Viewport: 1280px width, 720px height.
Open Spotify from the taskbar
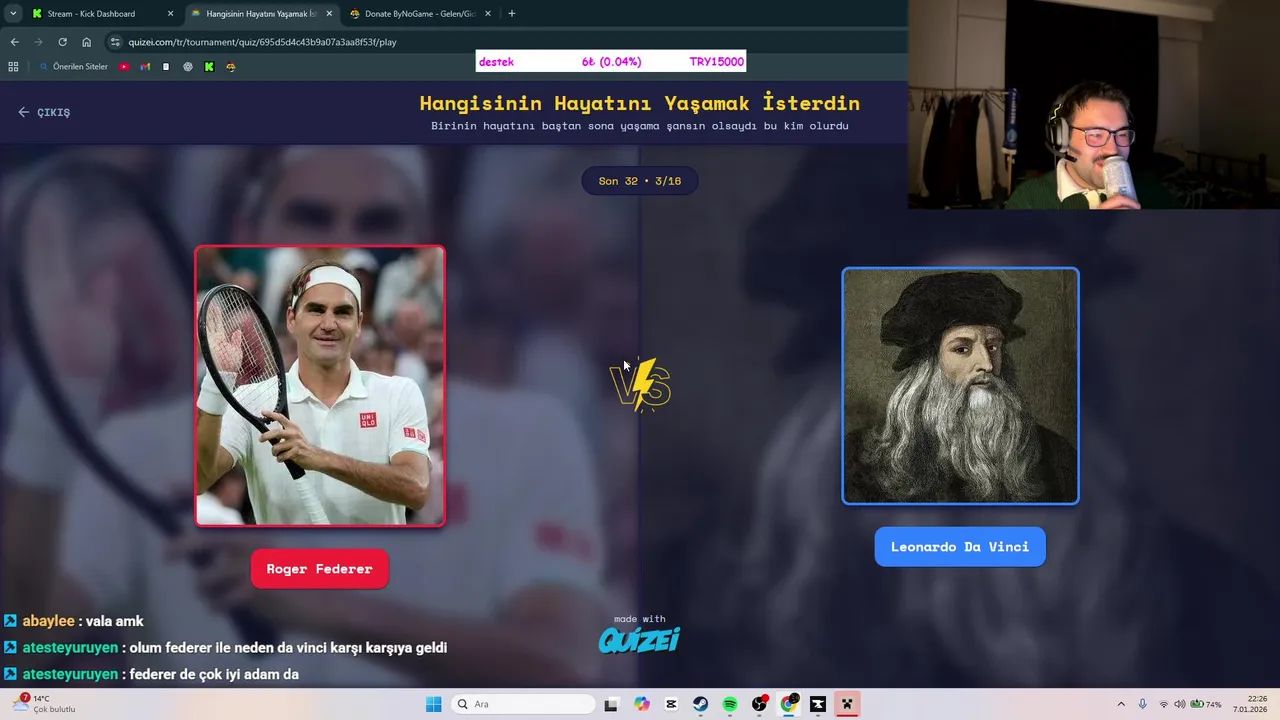click(x=730, y=704)
